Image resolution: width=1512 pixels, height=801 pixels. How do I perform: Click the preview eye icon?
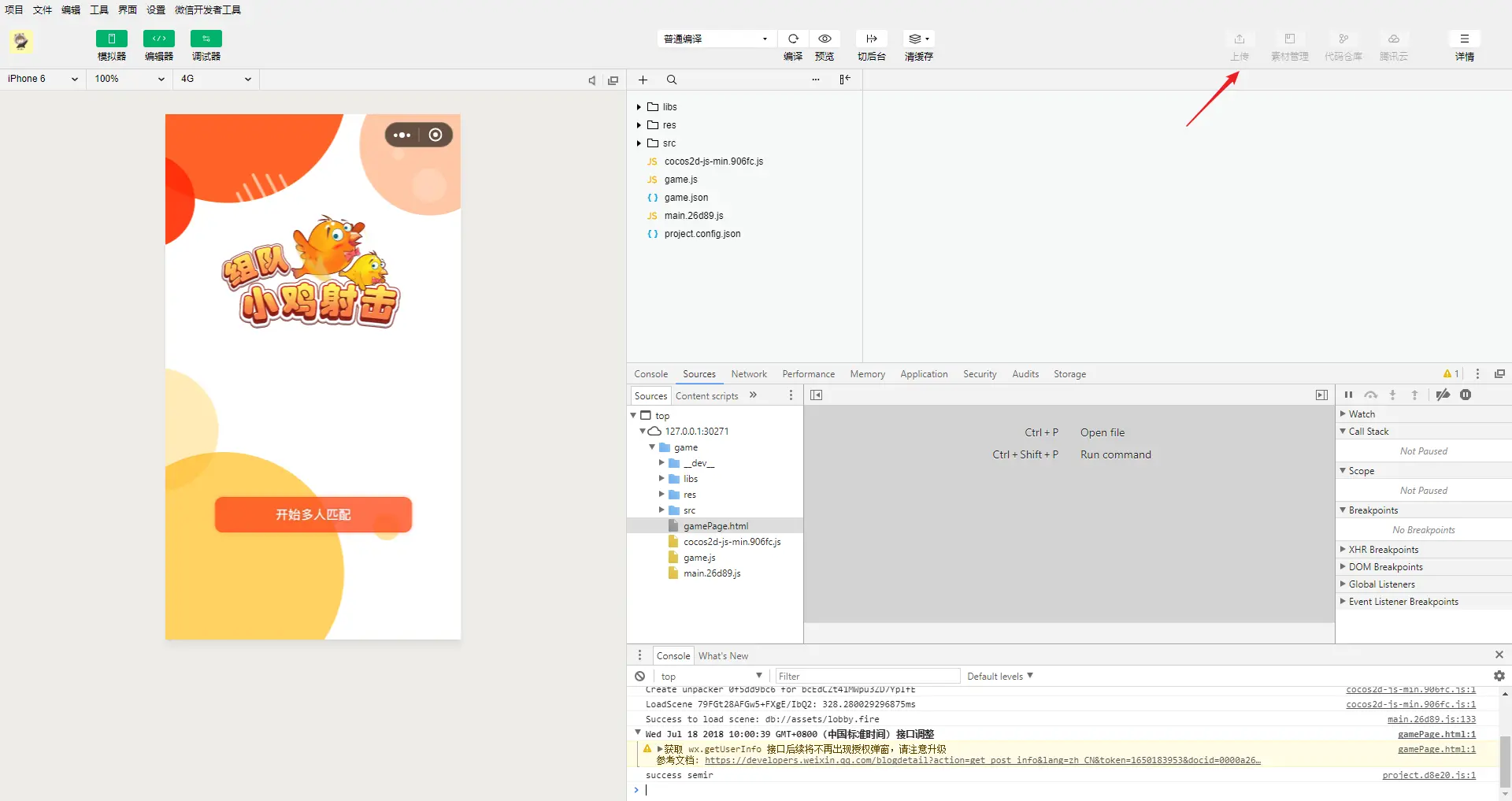pos(825,39)
